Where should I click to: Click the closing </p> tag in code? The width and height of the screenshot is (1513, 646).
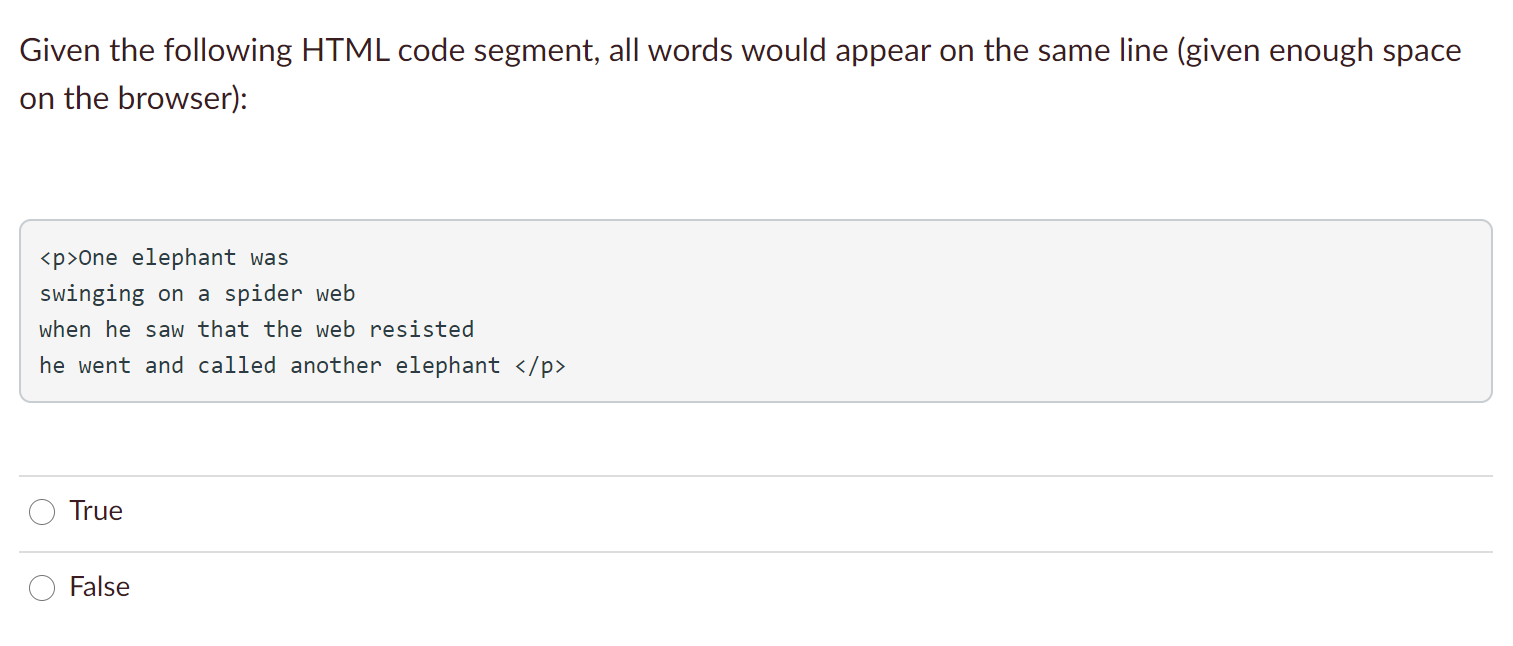pos(540,366)
